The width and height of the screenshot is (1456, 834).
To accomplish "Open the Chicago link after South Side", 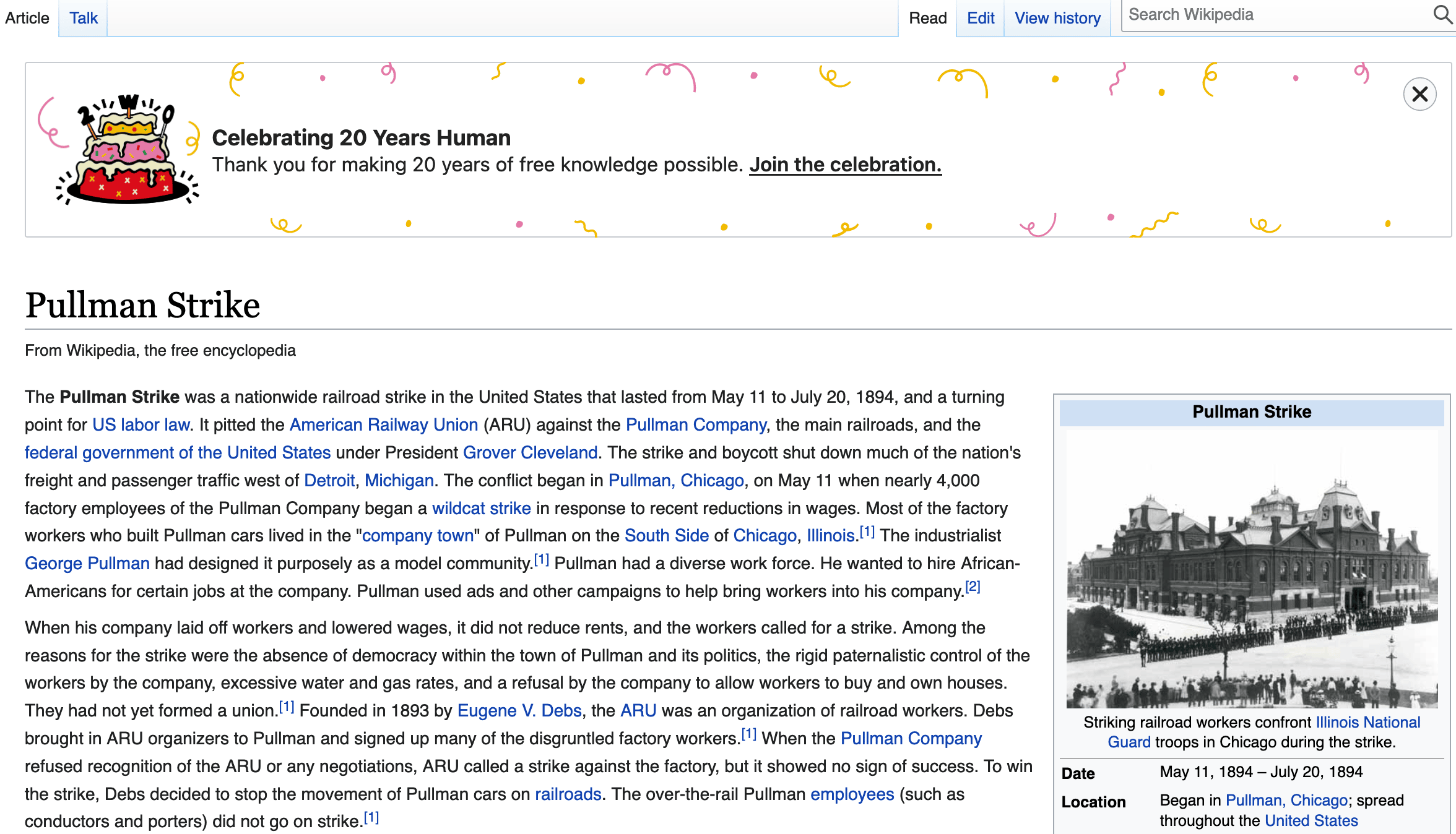I will [765, 536].
